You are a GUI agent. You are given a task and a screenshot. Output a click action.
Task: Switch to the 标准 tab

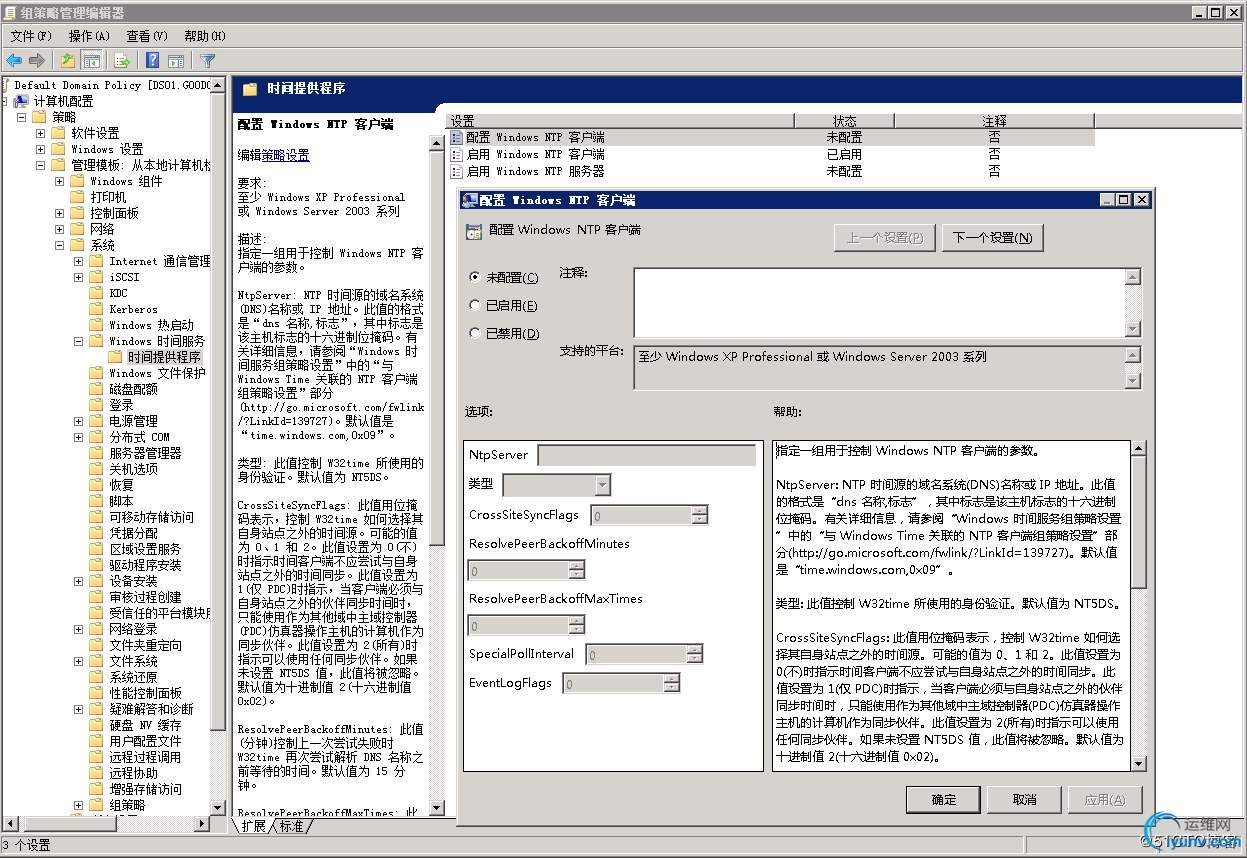(292, 826)
